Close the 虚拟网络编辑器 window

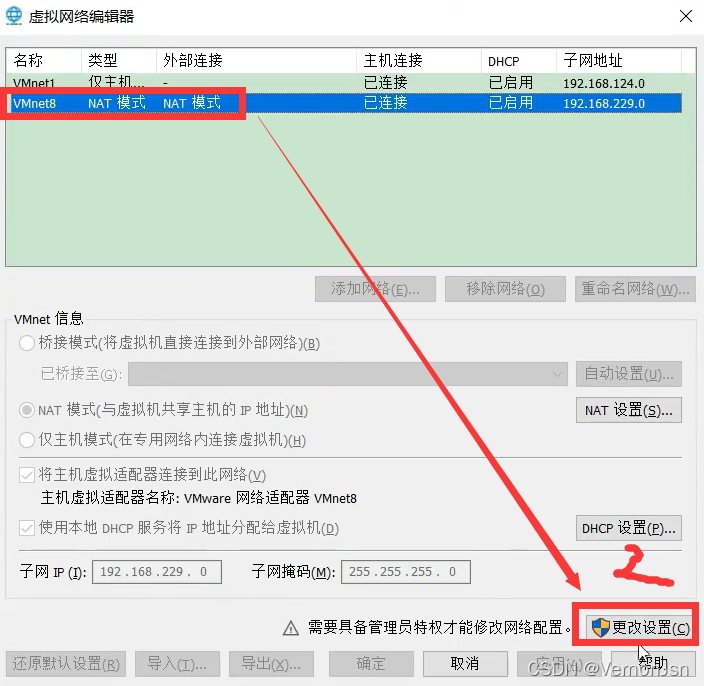pyautogui.click(x=686, y=16)
